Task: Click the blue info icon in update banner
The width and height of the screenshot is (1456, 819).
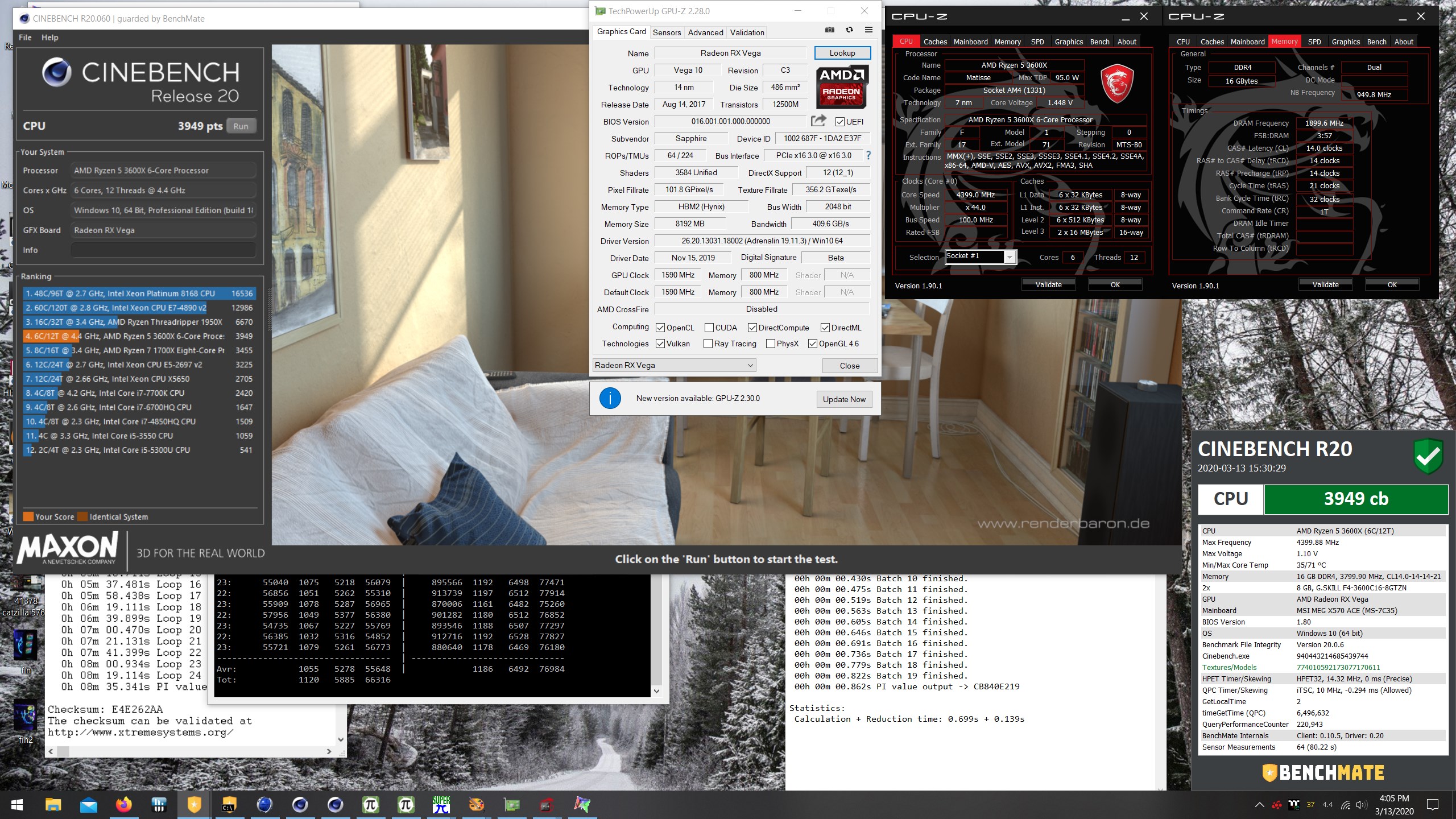Action: 610,398
